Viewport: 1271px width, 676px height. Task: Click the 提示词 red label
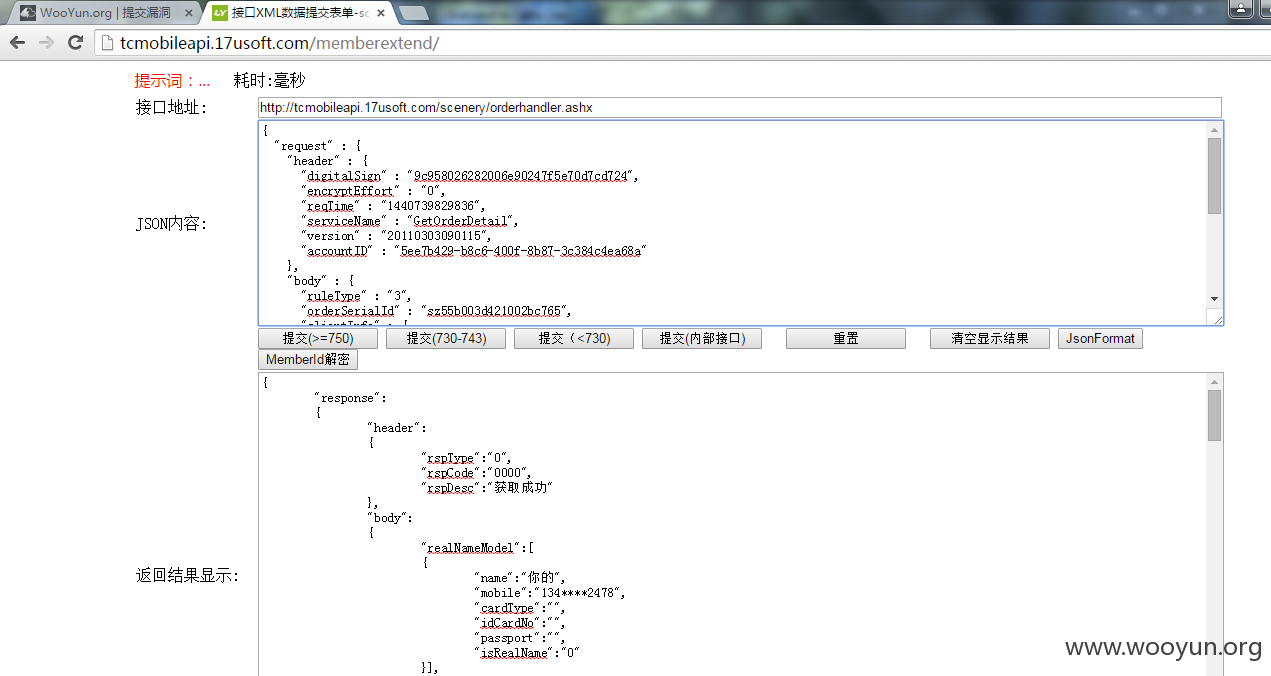click(x=172, y=81)
